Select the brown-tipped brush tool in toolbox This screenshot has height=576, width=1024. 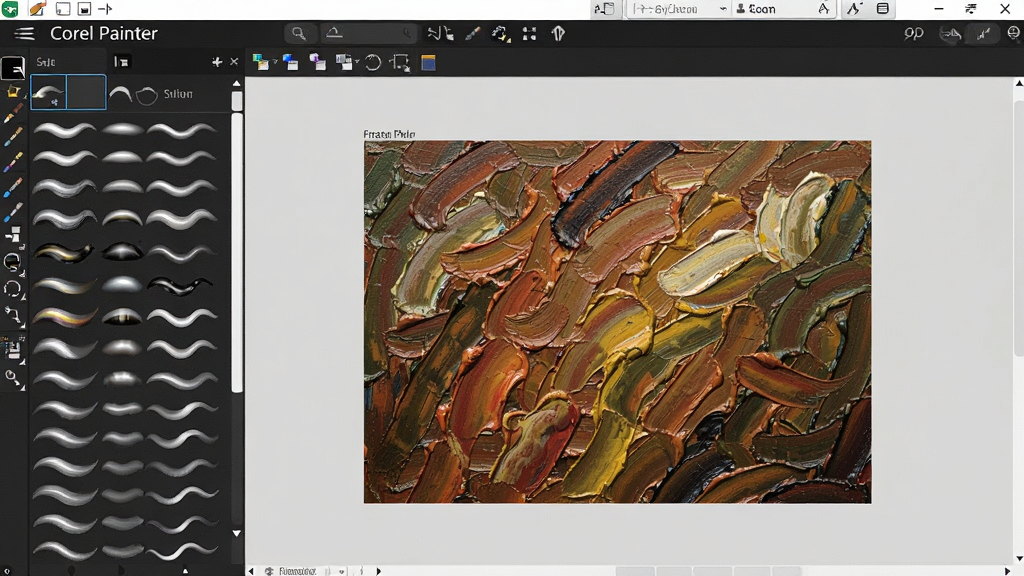click(13, 114)
